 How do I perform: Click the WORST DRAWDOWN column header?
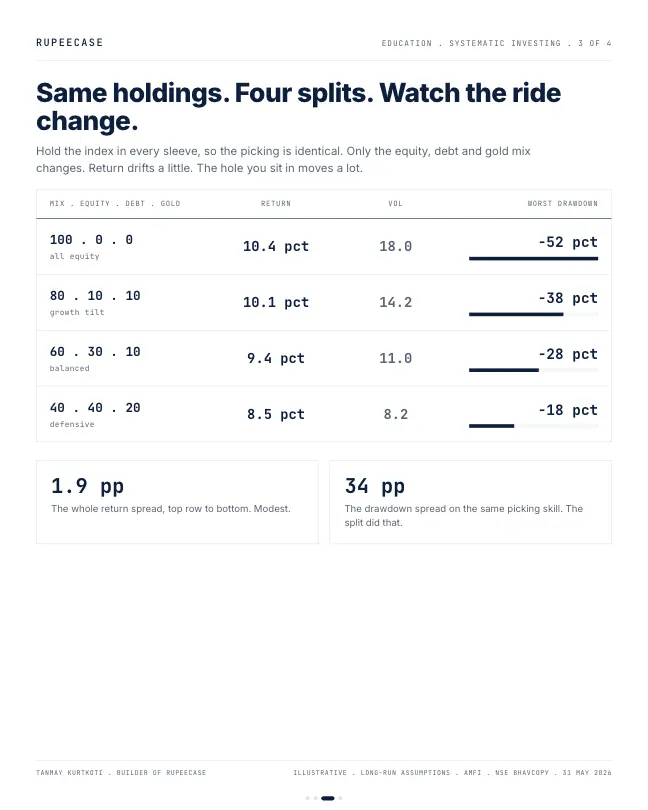(562, 204)
